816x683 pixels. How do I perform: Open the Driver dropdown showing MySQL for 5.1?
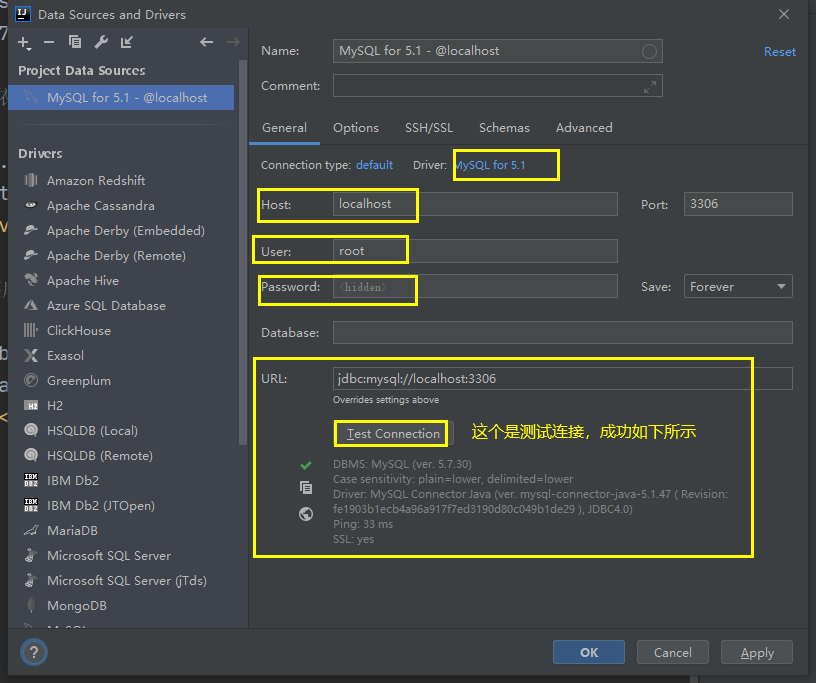tap(505, 164)
